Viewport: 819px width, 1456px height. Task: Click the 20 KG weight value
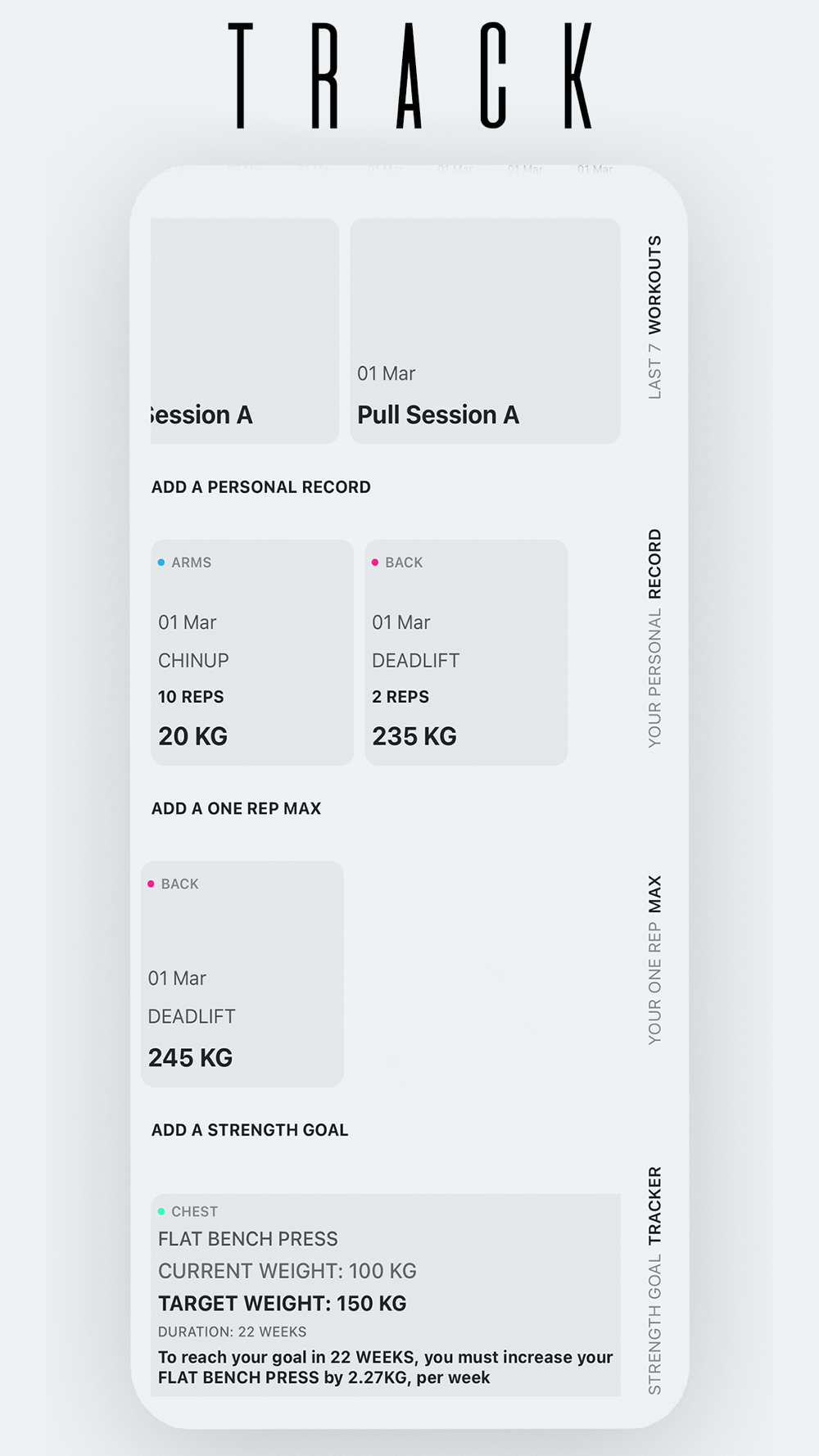193,736
